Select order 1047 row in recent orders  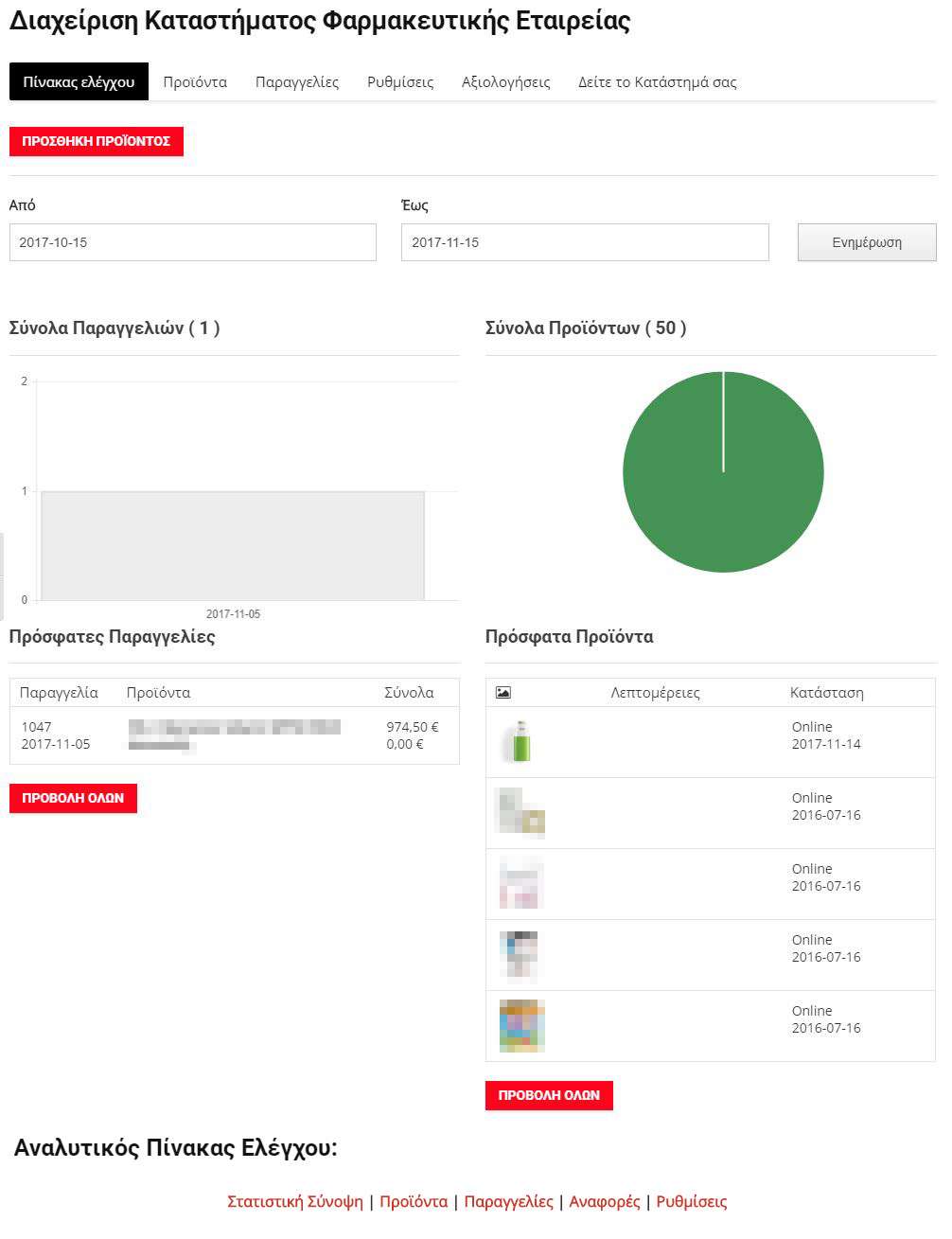234,735
